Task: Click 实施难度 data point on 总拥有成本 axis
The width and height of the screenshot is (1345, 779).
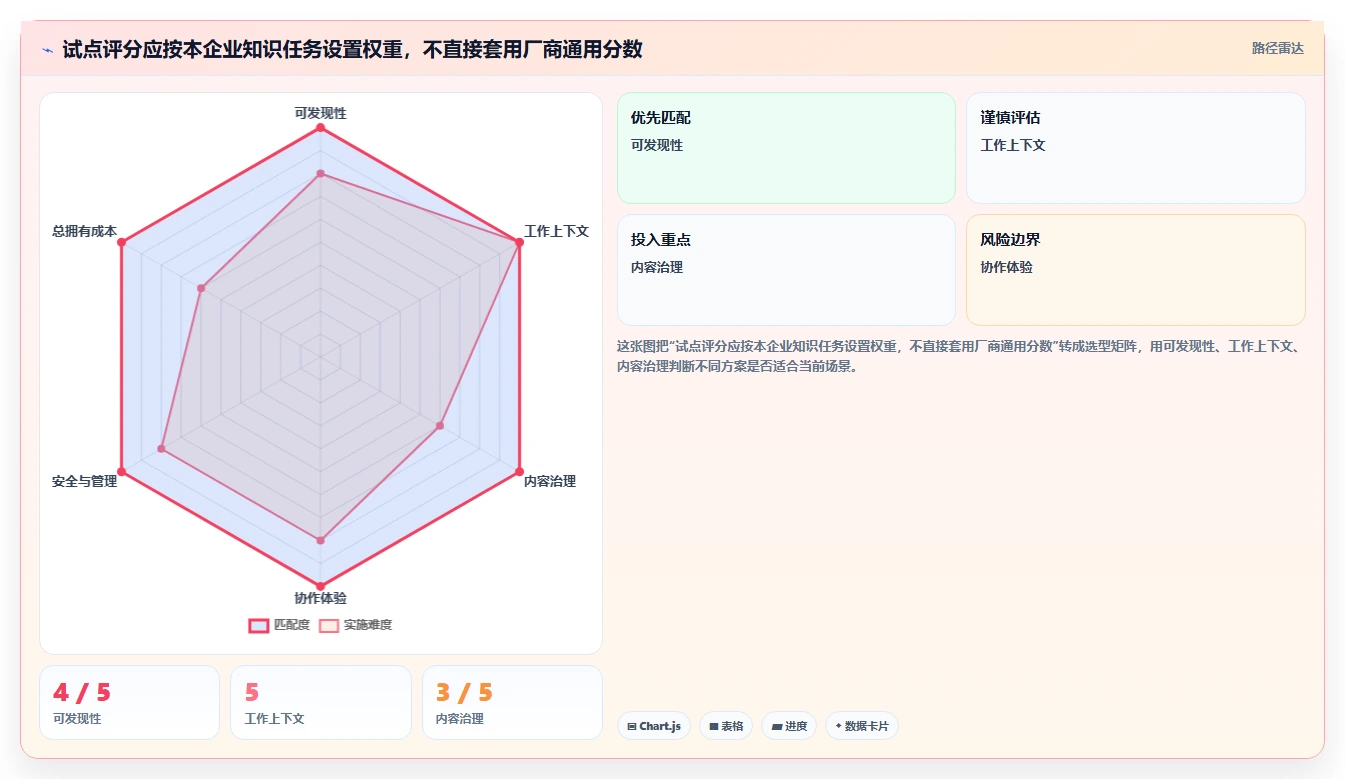Action: coord(201,288)
